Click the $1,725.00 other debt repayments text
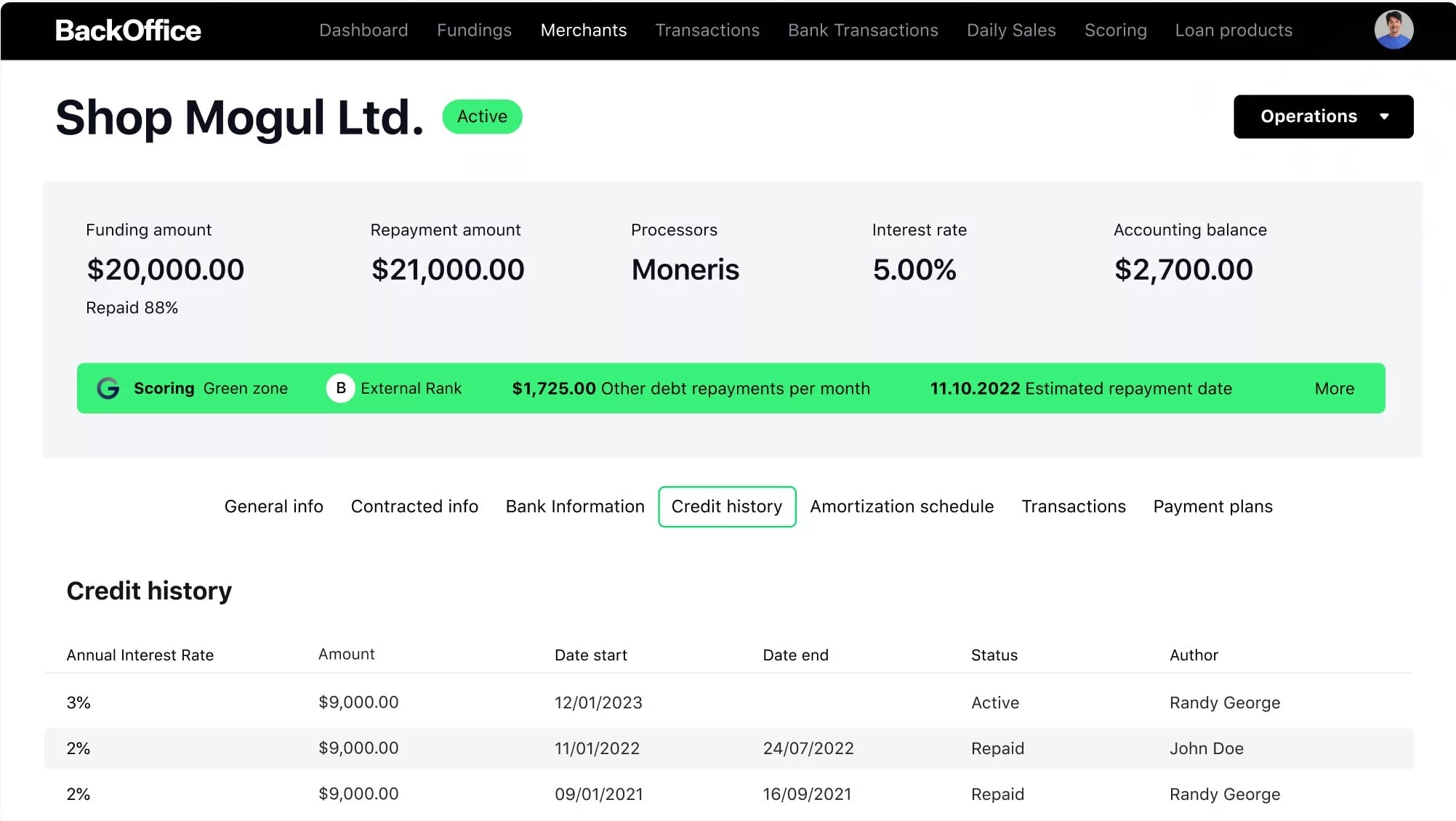Viewport: 1456px width, 821px height. tap(691, 389)
